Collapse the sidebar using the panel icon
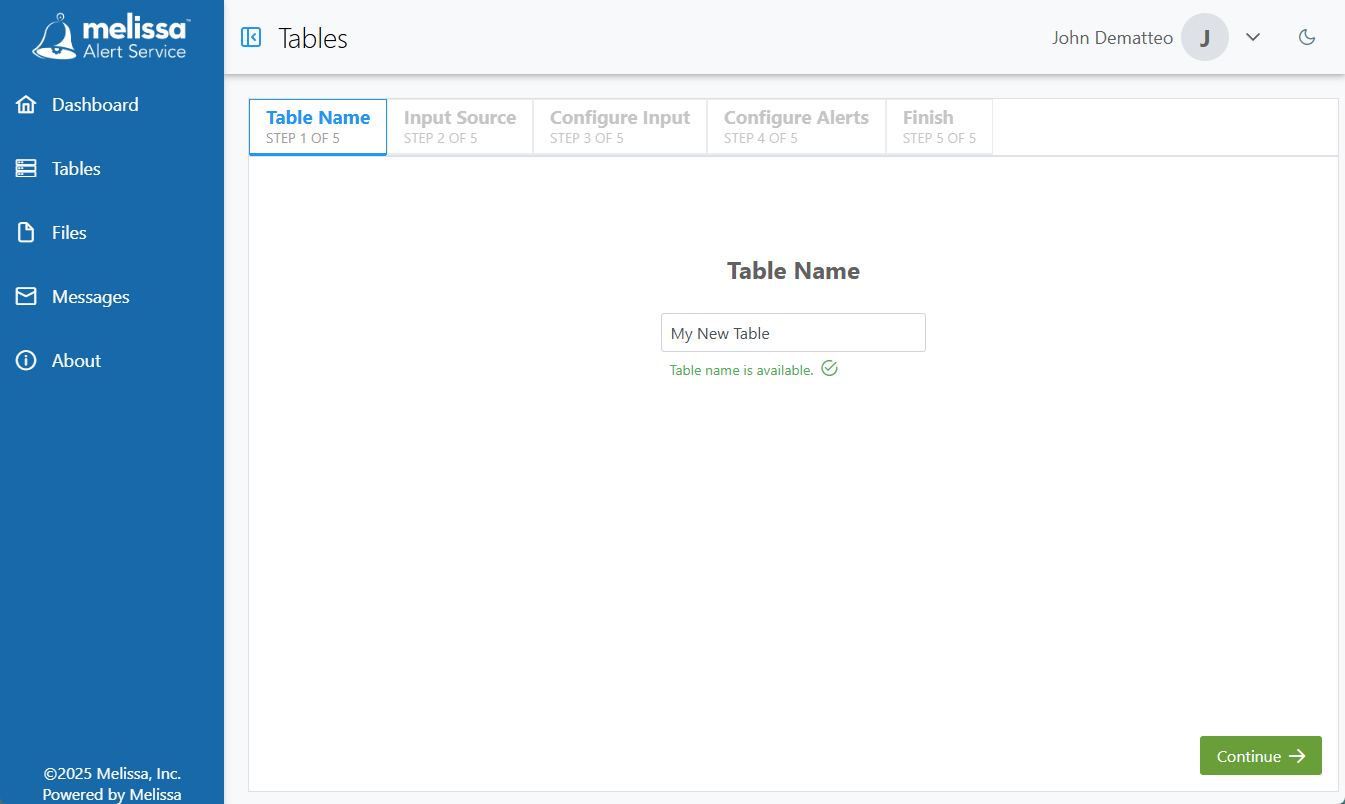 coord(251,37)
